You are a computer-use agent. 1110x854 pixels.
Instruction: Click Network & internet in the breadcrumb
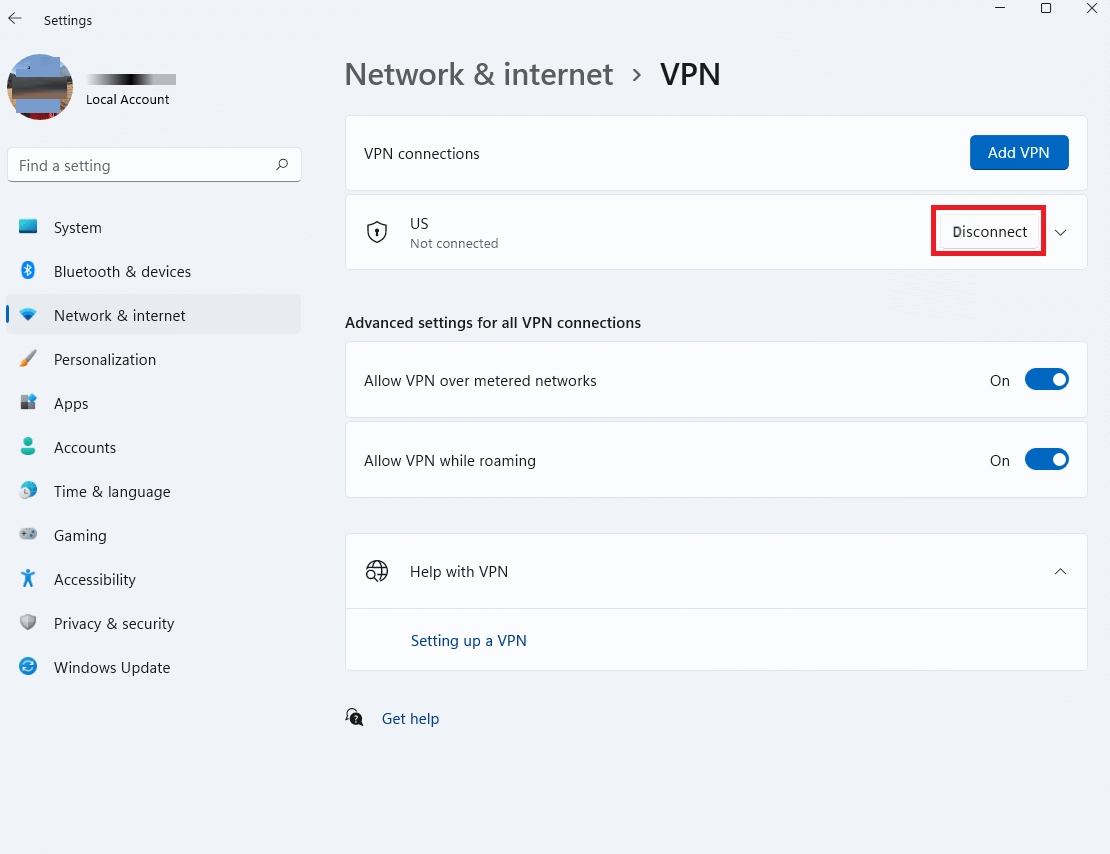478,74
